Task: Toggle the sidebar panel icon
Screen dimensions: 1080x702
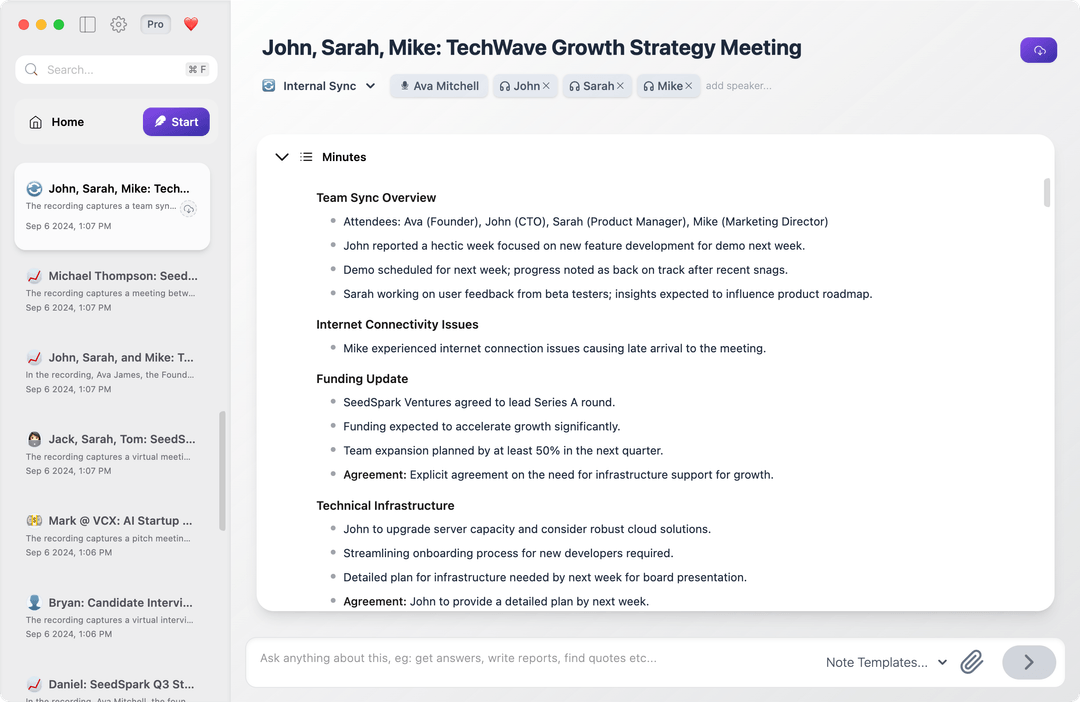Action: (87, 24)
